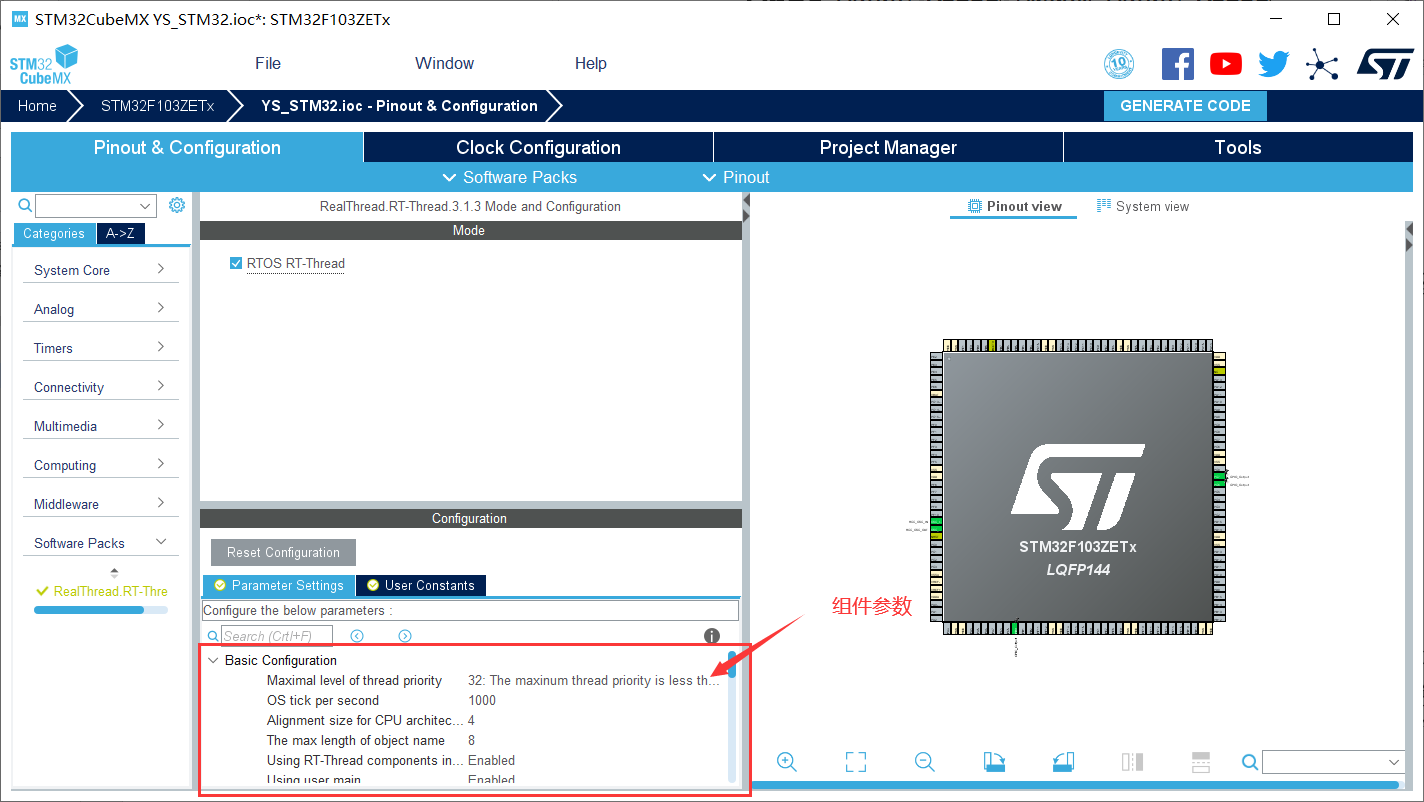Select the Maximal level of thread priority value
Screen dimensions: 1424x802
(594, 680)
